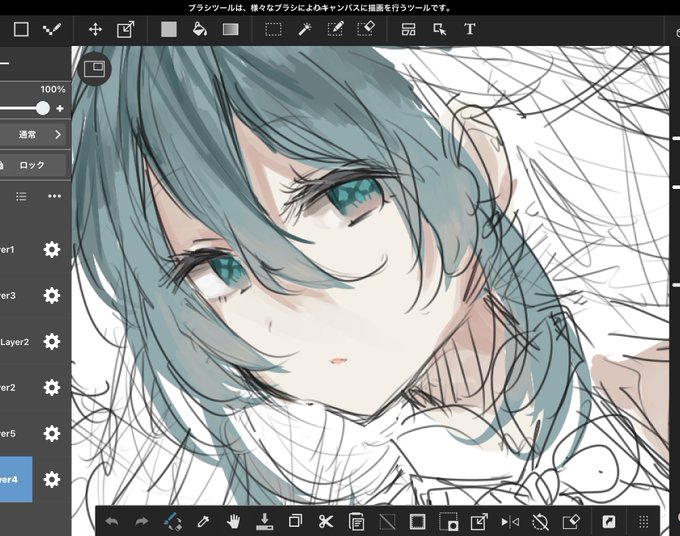Select the Layer5 row in the layer list
Viewport: 680px width, 536px height.
(x=16, y=434)
